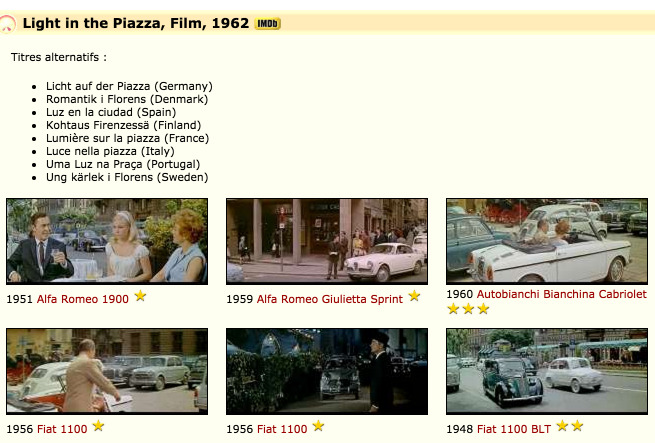Open the white Giulietta Sprint street thumbnail
The width and height of the screenshot is (655, 443).
(327, 242)
